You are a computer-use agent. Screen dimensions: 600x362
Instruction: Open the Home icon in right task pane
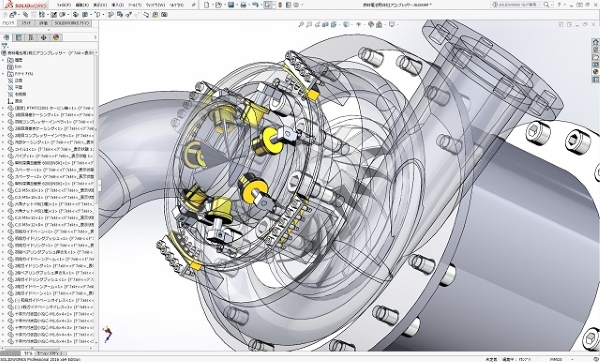tap(595, 42)
